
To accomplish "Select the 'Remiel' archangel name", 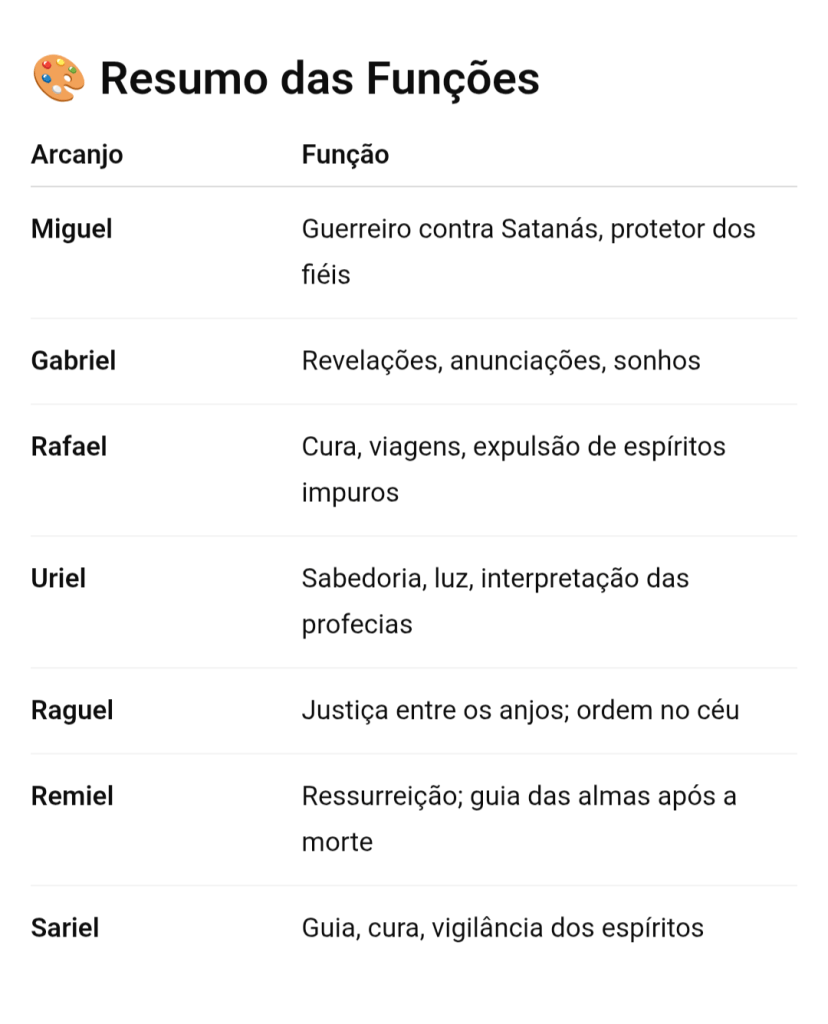I will tap(72, 797).
